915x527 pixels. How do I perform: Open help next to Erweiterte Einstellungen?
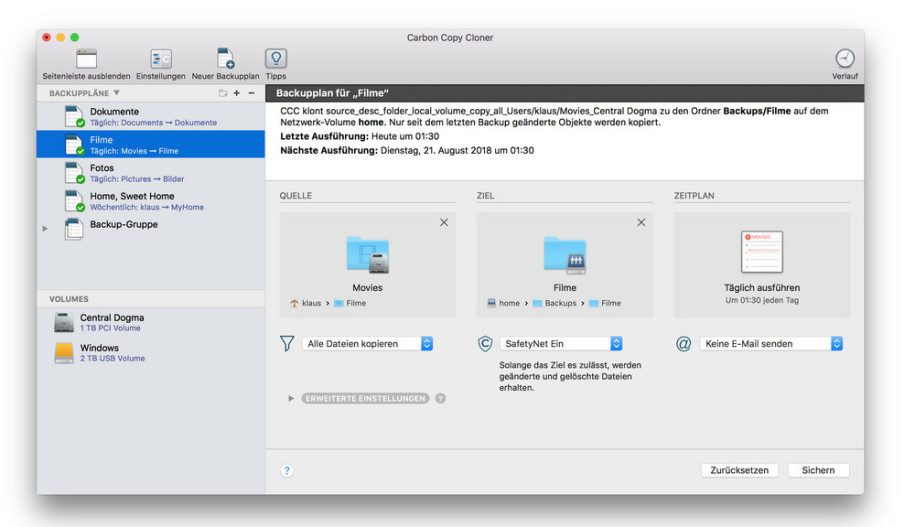(441, 399)
